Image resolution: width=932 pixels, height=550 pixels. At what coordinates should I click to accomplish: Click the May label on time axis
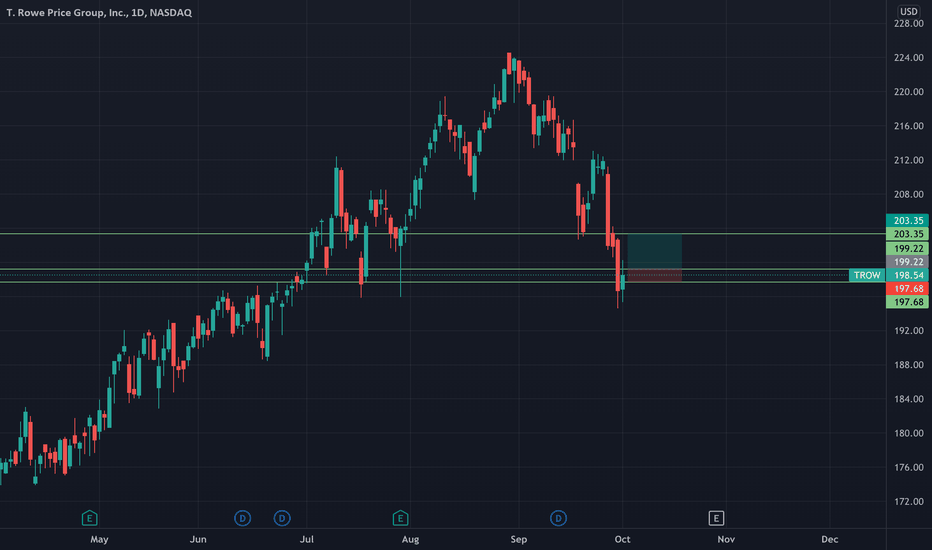(99, 540)
